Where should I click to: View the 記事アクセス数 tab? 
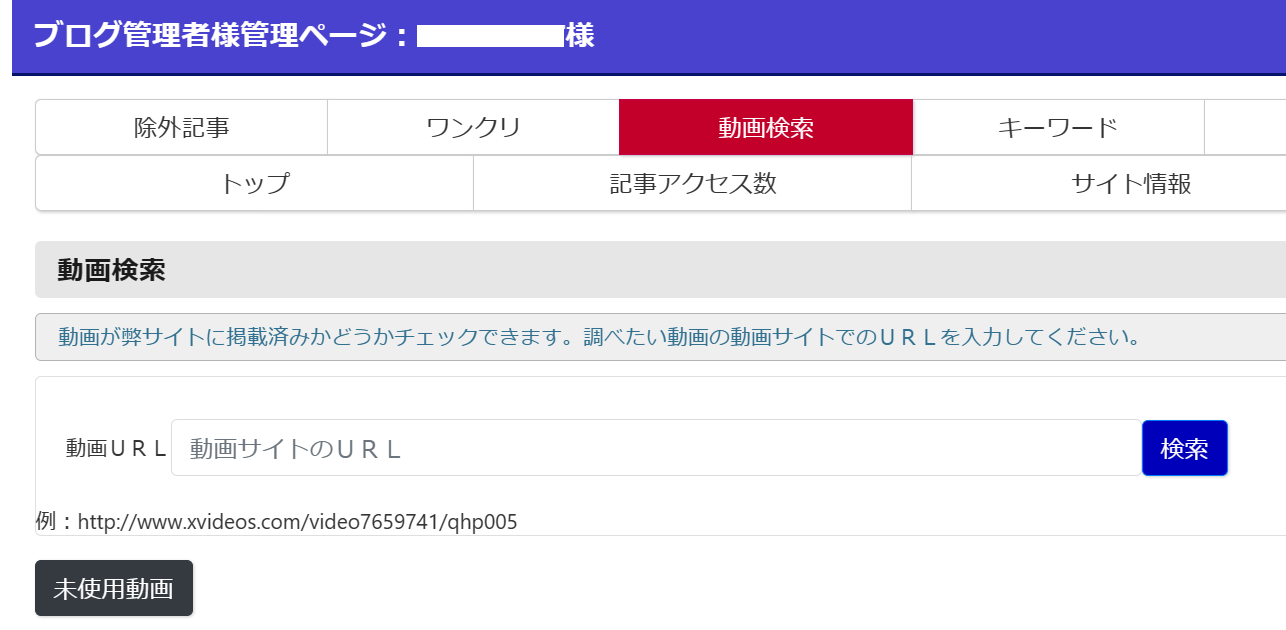[x=692, y=184]
